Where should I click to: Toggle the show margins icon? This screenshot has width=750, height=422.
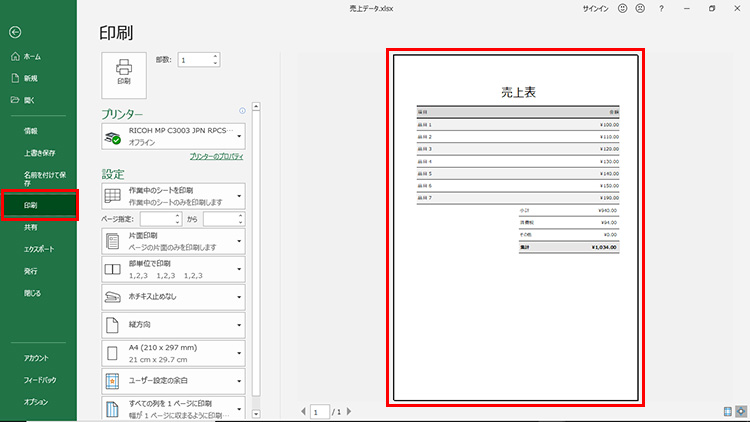pos(727,411)
